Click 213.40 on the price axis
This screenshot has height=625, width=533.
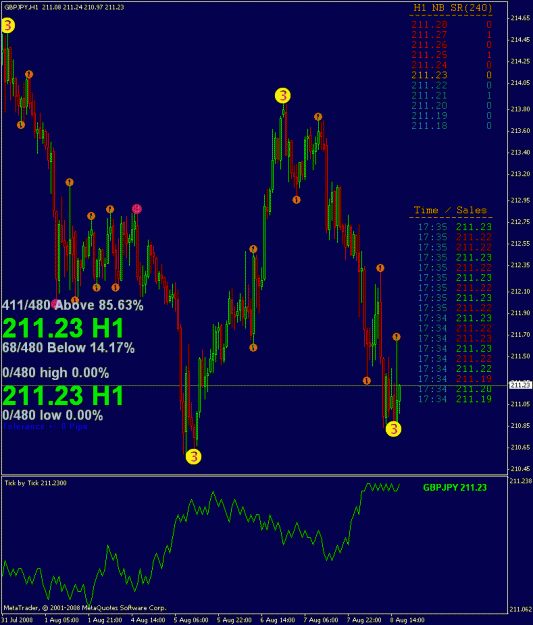(520, 152)
